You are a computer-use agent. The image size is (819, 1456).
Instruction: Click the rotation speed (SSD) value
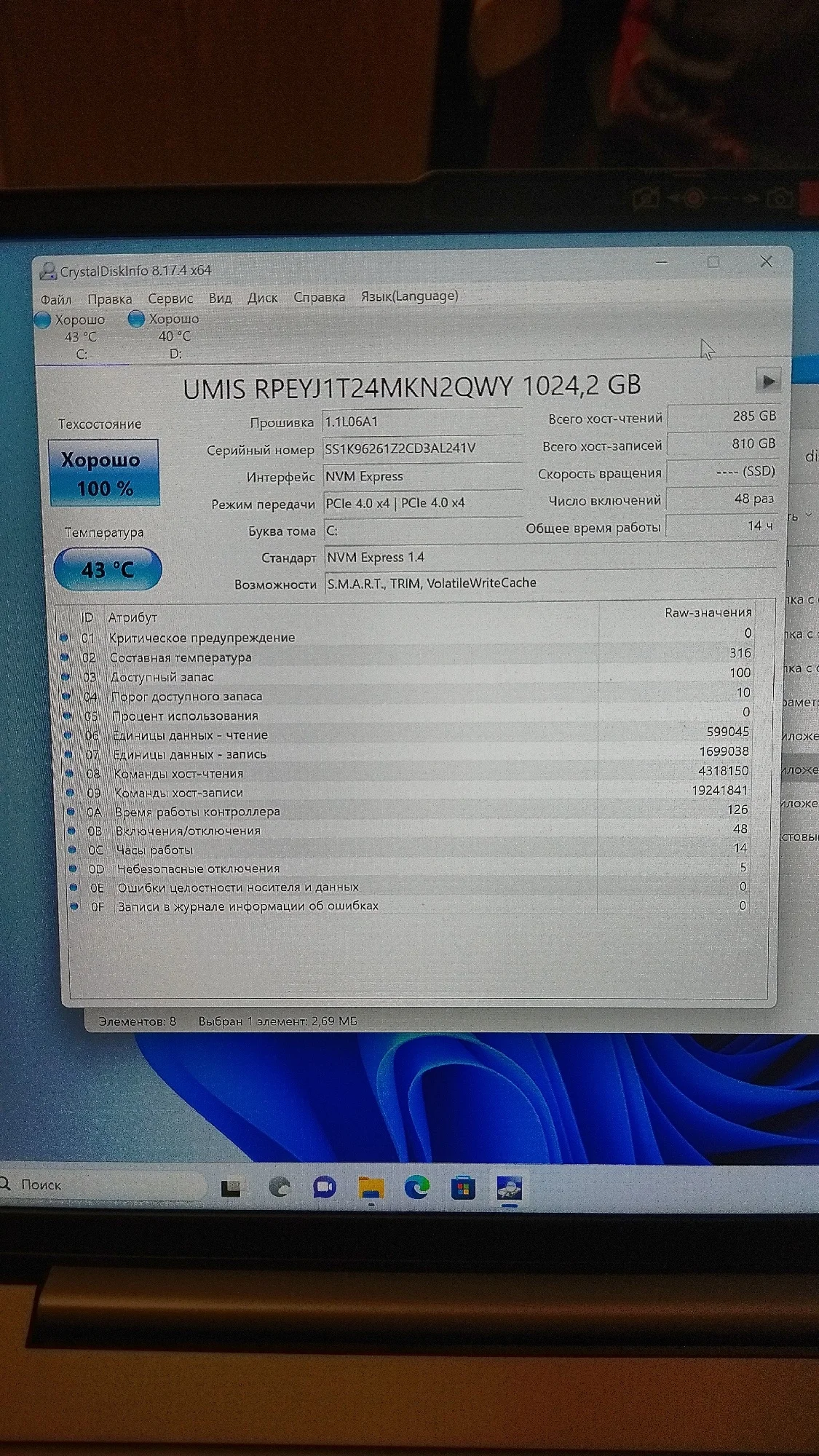[x=722, y=472]
